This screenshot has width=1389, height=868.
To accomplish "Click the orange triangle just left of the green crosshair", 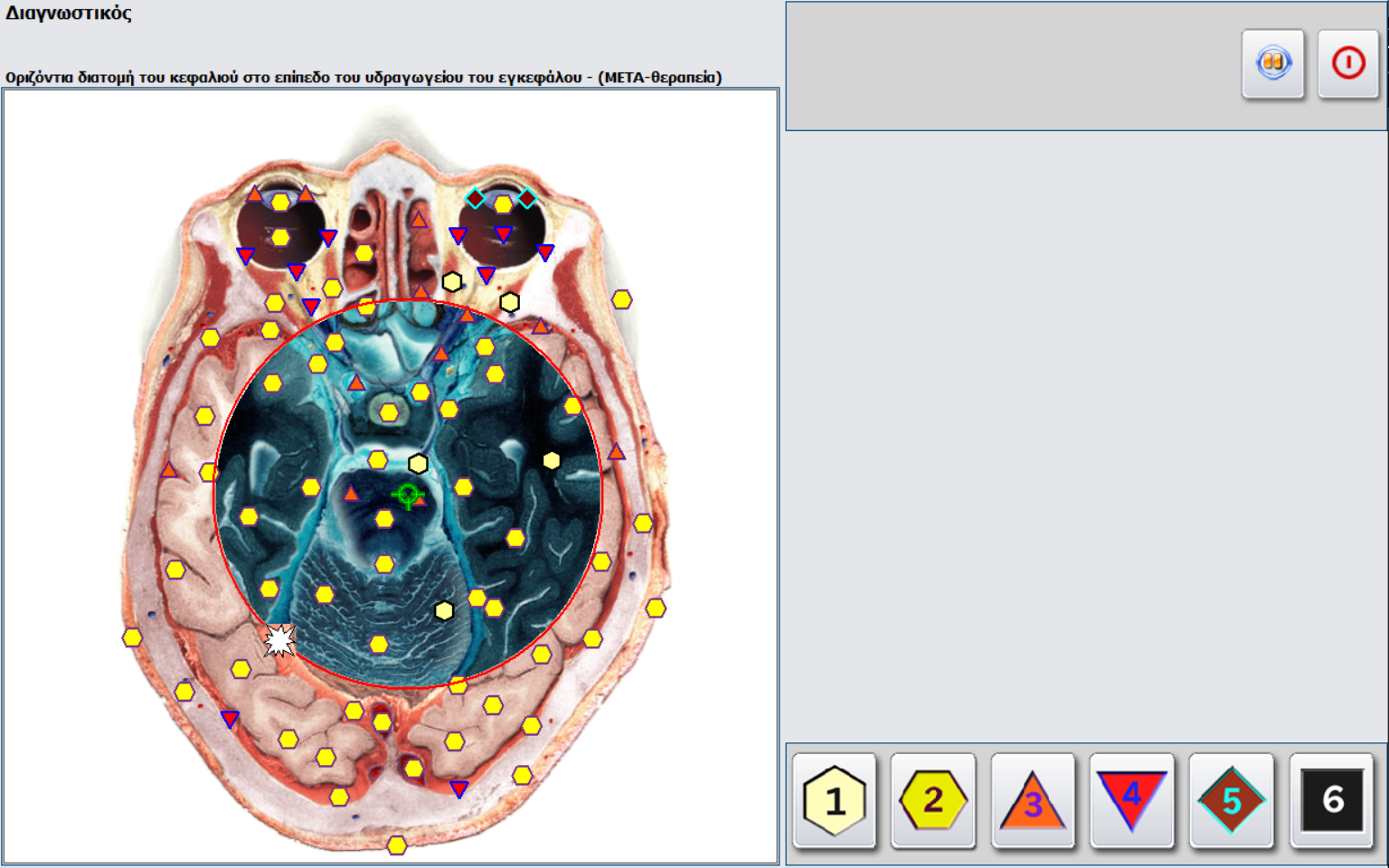I will [351, 494].
